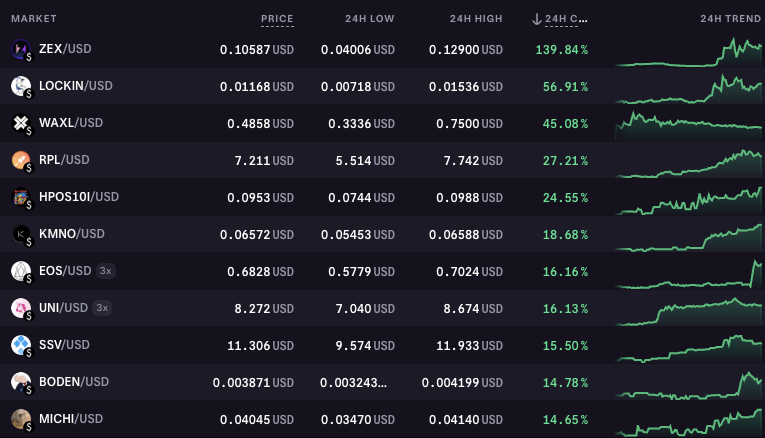The width and height of the screenshot is (765, 438).
Task: Click the MICHI 24H trend chart
Action: coord(688,422)
